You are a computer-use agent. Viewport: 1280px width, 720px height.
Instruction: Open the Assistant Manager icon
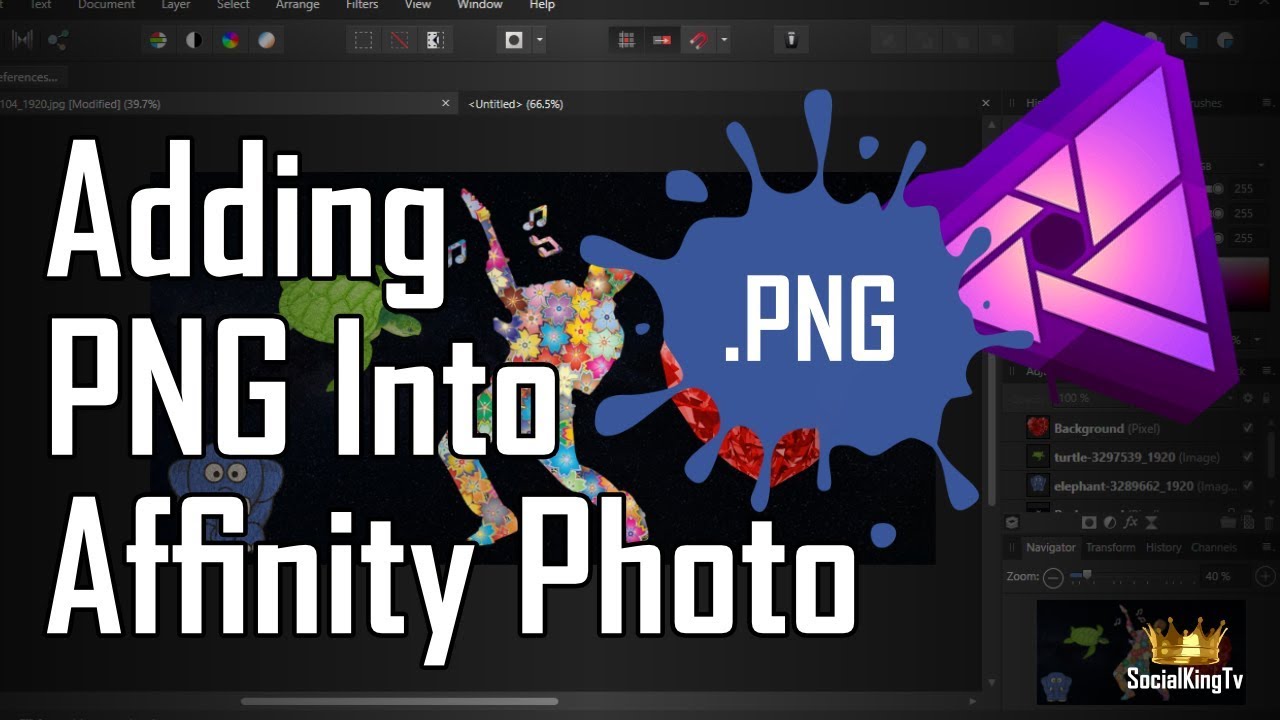coord(791,40)
